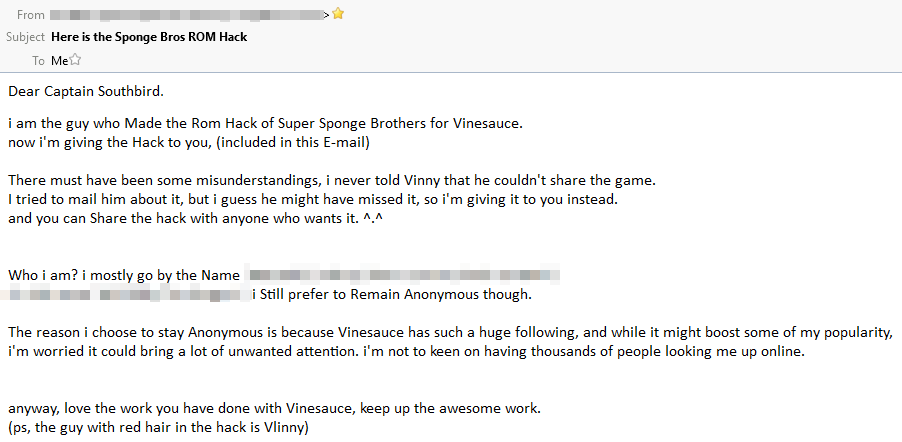The height and width of the screenshot is (442, 902).
Task: Click the subject Here is the Sponge Bros ROM Hack
Action: coord(149,37)
